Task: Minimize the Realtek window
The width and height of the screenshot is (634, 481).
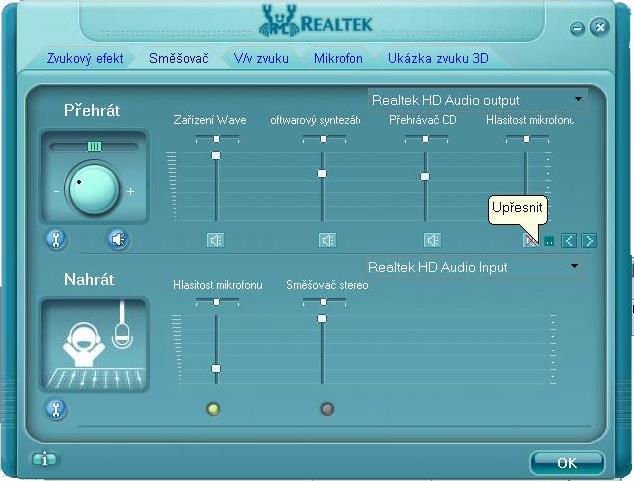Action: point(577,28)
